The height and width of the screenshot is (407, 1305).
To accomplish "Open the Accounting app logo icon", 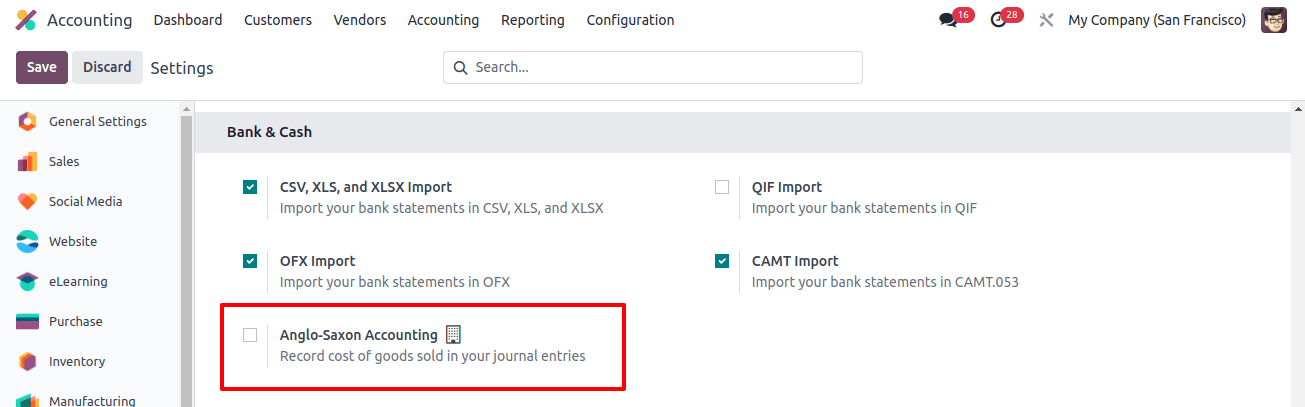I will [27, 20].
